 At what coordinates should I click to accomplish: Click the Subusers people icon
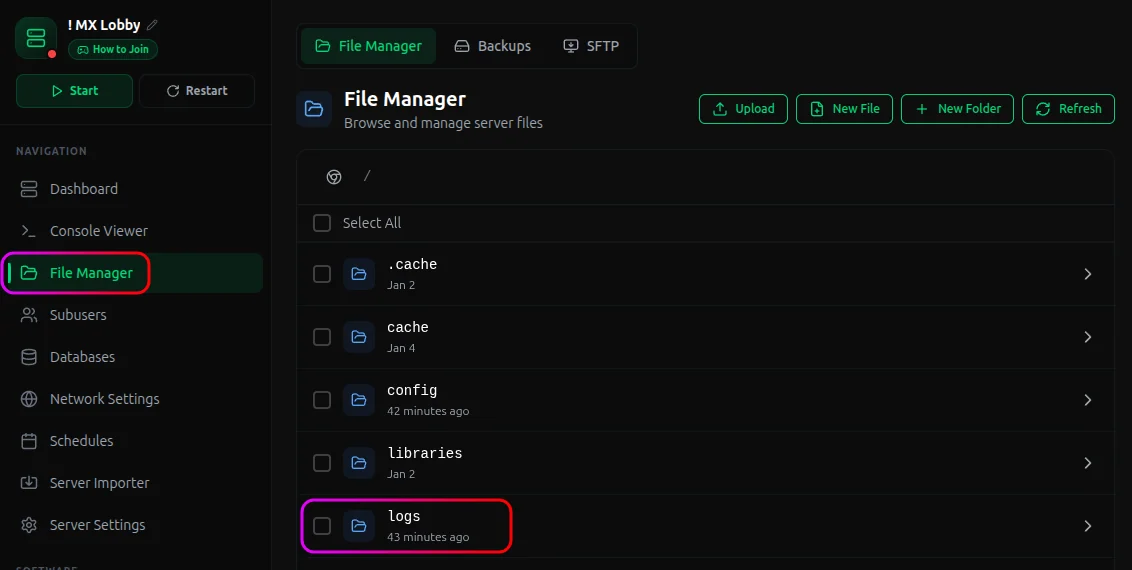pyautogui.click(x=29, y=315)
